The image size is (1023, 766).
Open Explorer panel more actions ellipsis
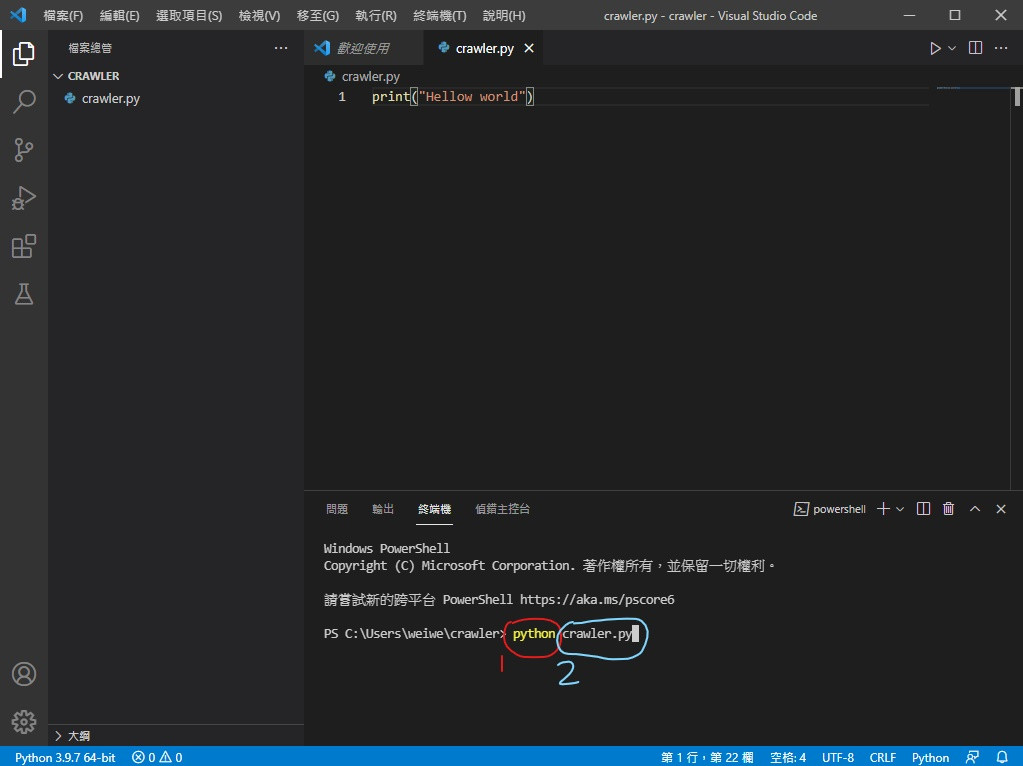pyautogui.click(x=281, y=48)
